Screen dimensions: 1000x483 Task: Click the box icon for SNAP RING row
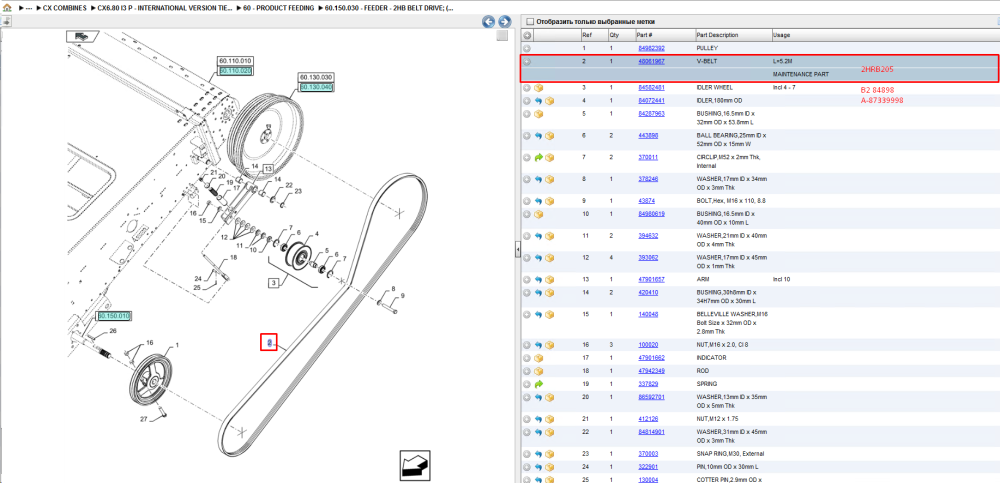point(549,454)
